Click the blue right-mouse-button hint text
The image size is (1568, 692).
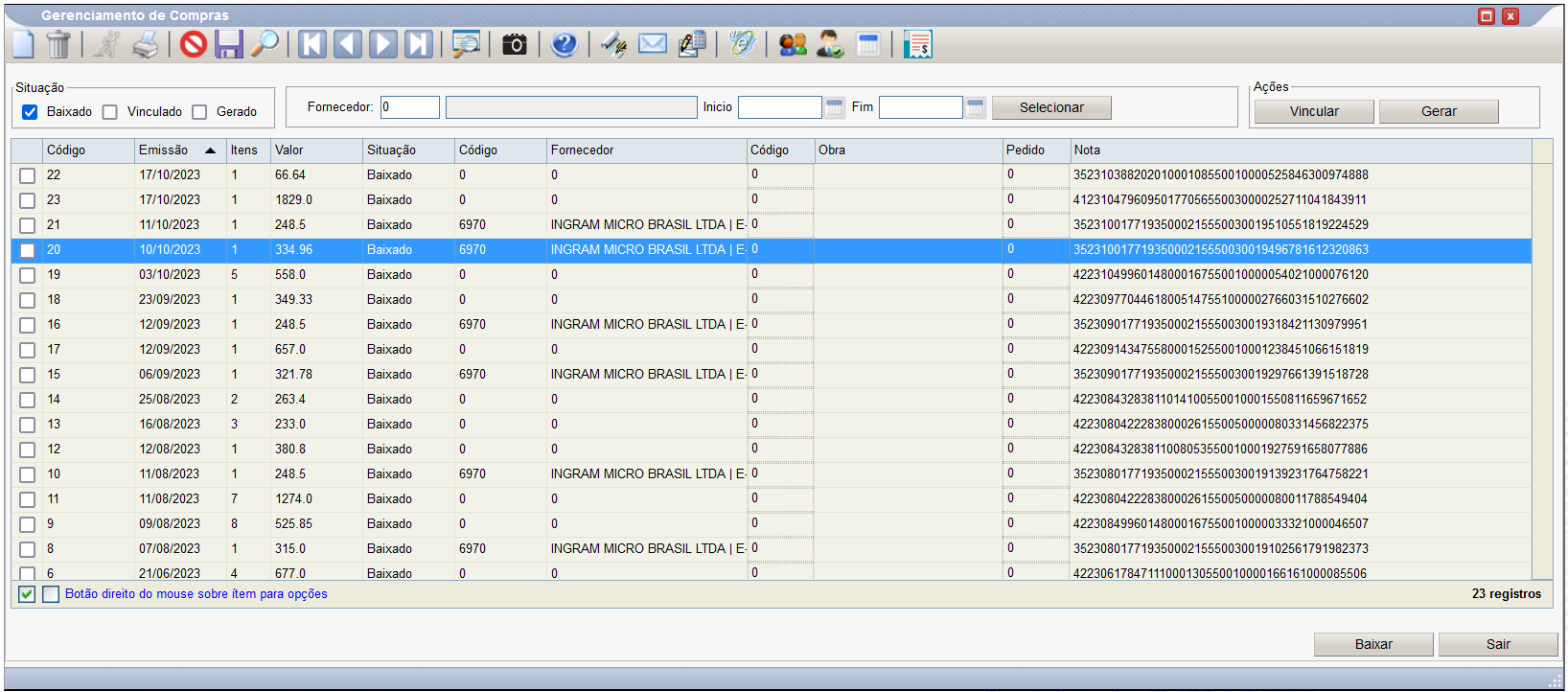[x=196, y=594]
